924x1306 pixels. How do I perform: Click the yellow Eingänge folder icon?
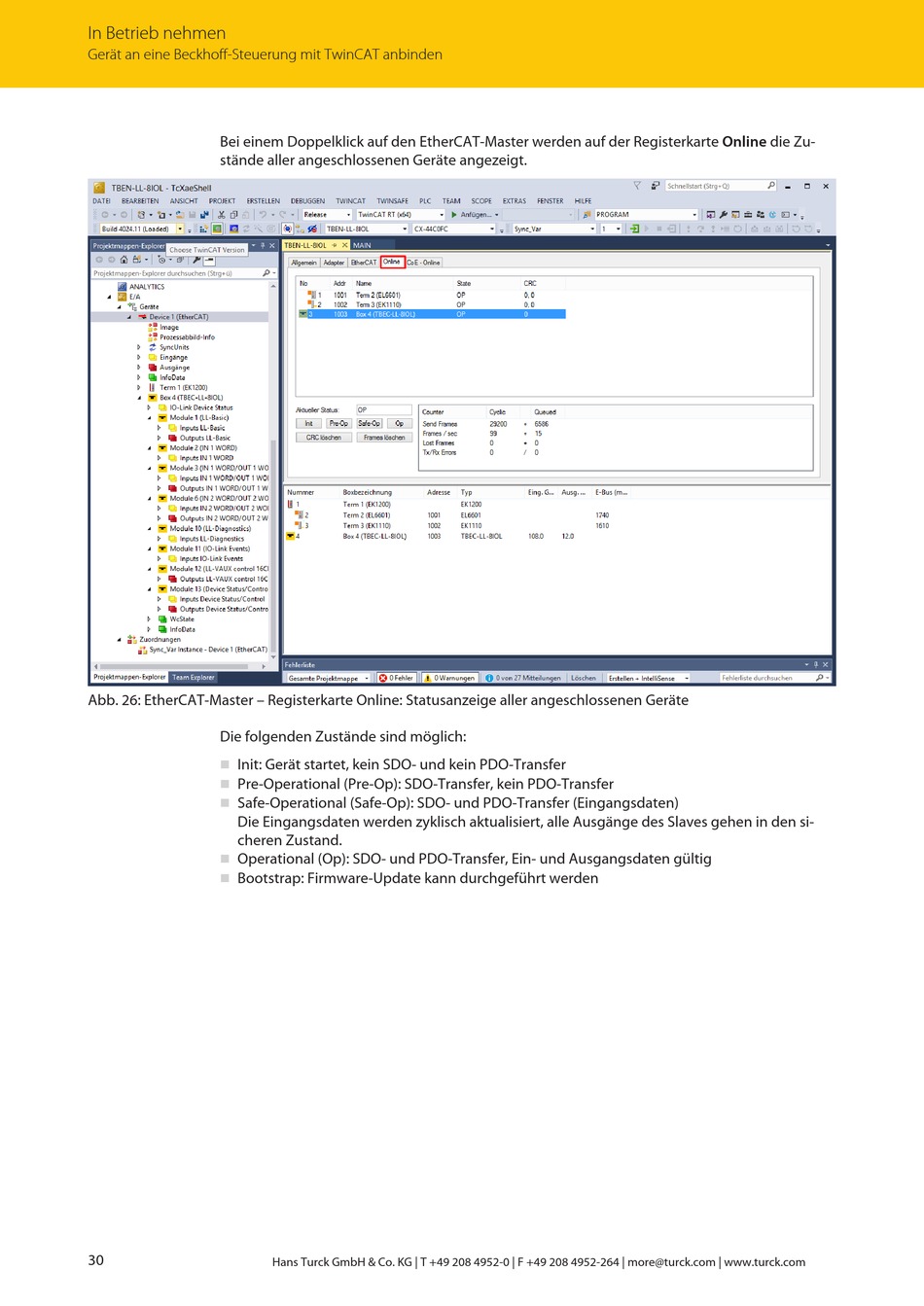tap(153, 357)
